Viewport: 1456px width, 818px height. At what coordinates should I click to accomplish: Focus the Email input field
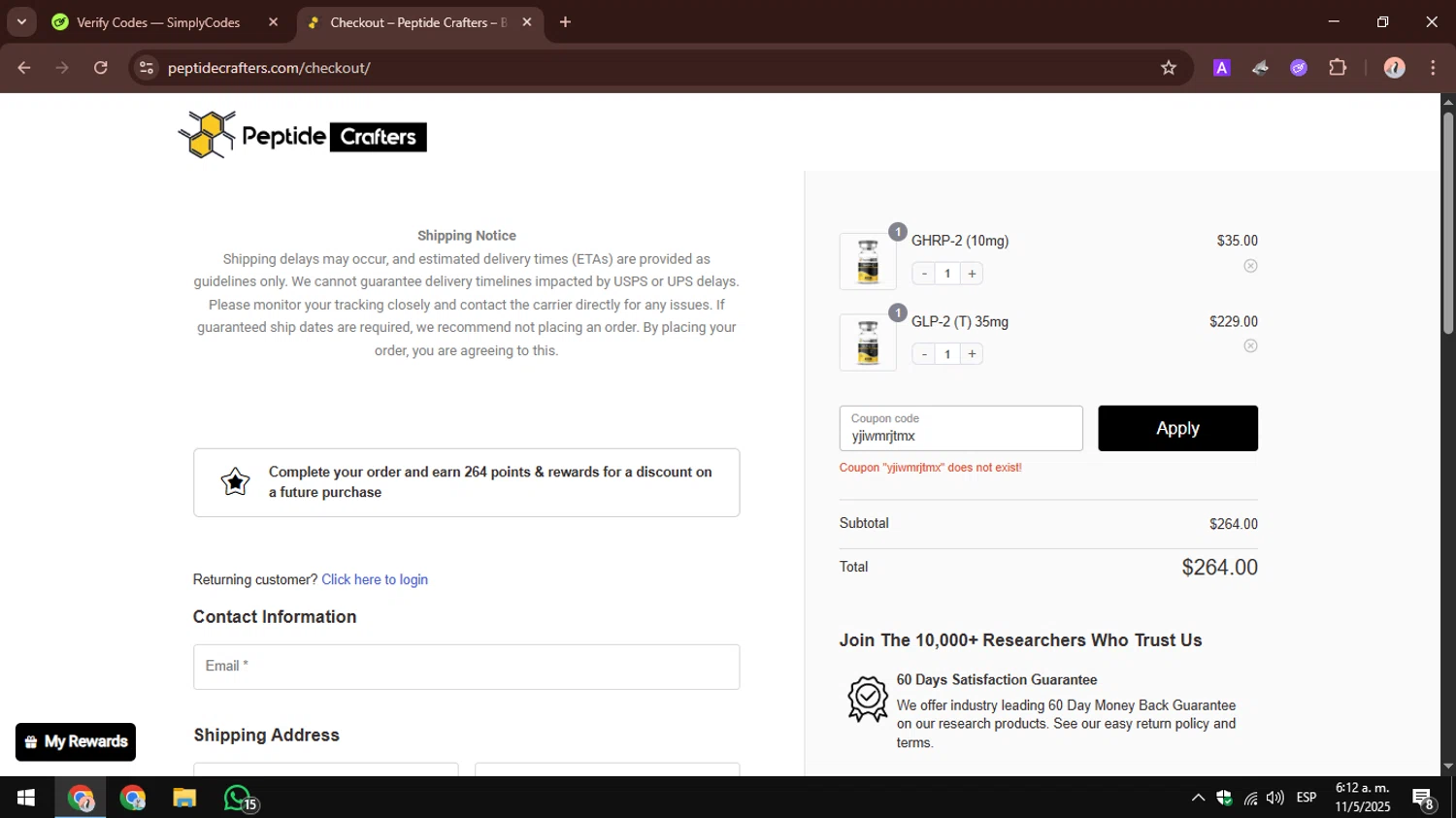[466, 667]
